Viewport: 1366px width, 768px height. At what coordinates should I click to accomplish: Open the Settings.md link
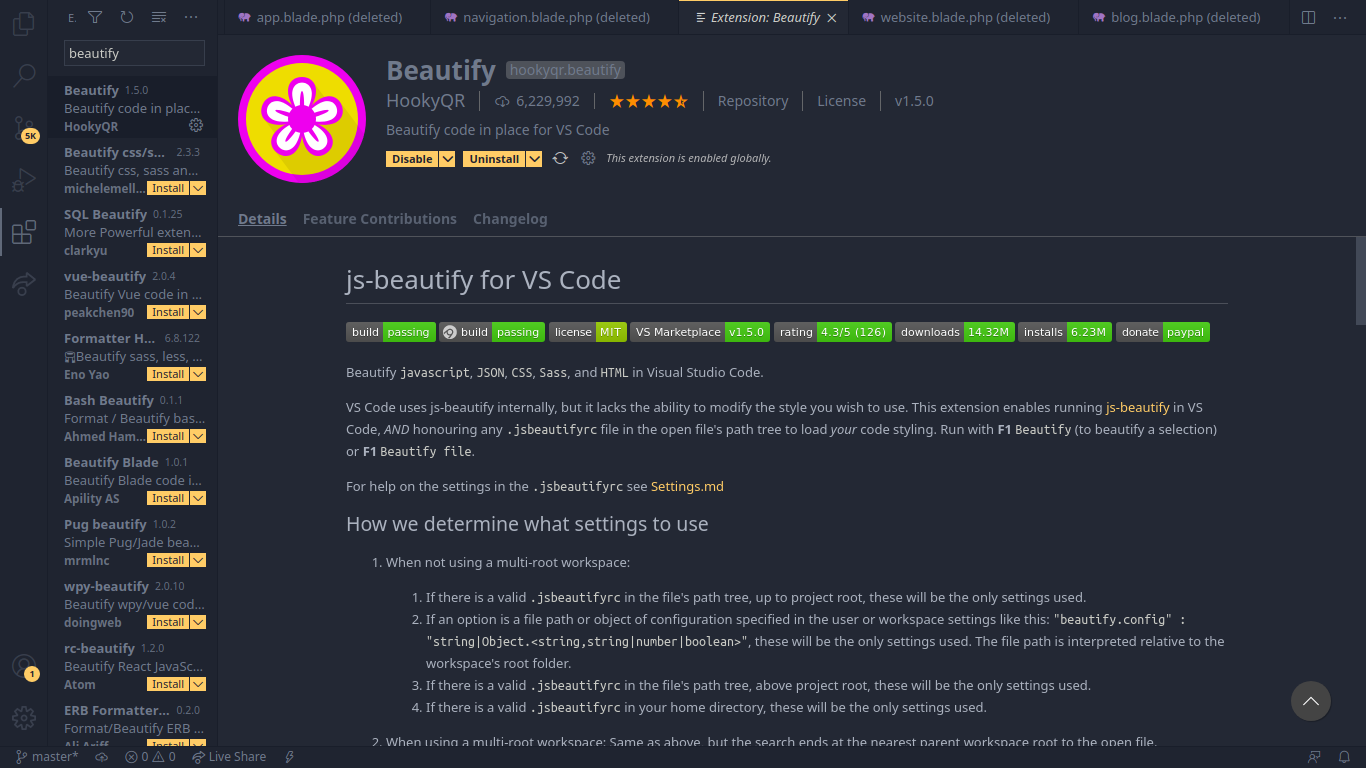pyautogui.click(x=687, y=486)
